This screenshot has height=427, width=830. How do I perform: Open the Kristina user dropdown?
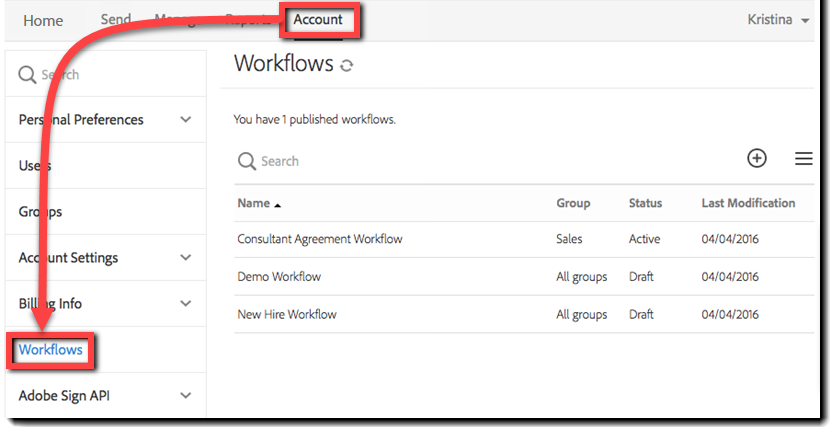tap(778, 20)
